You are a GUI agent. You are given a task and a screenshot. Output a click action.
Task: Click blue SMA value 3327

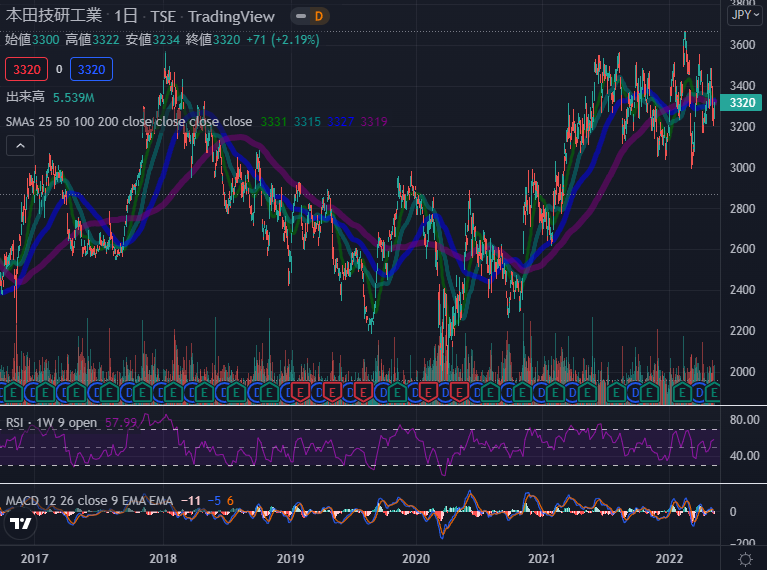(340, 122)
